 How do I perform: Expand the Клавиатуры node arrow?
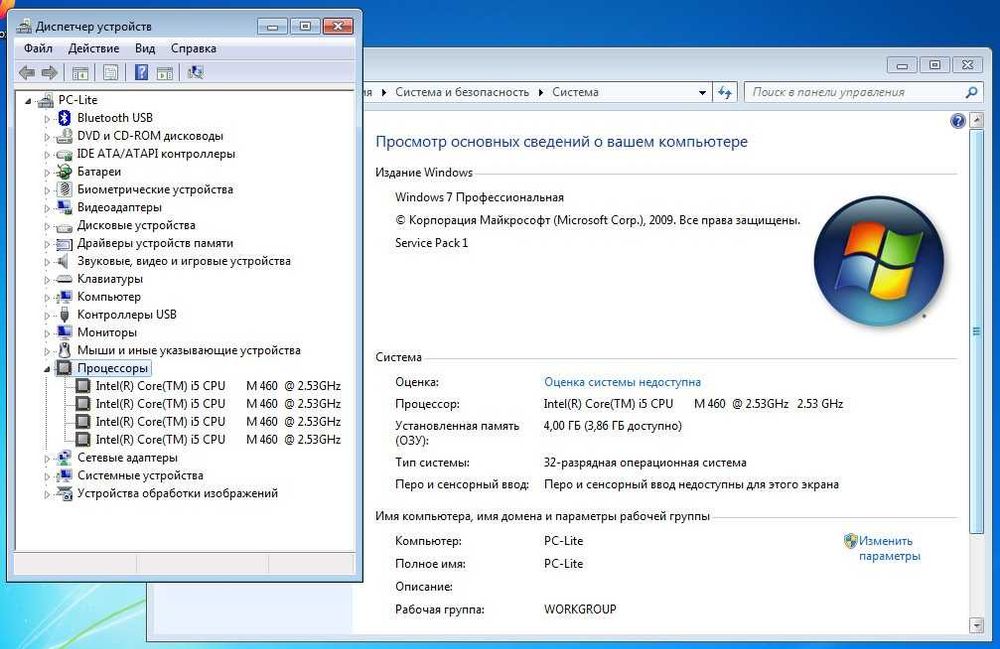47,279
